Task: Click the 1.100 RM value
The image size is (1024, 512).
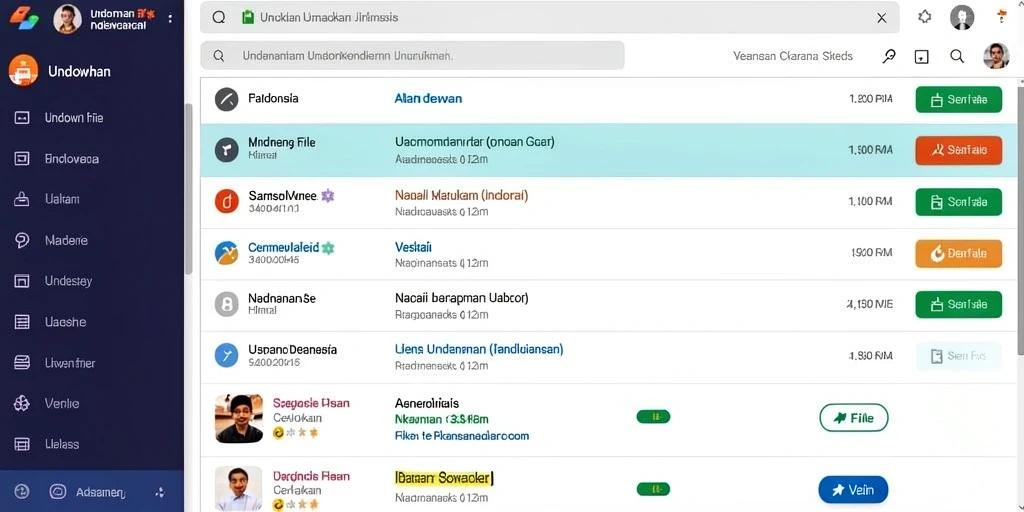Action: pyautogui.click(x=871, y=202)
